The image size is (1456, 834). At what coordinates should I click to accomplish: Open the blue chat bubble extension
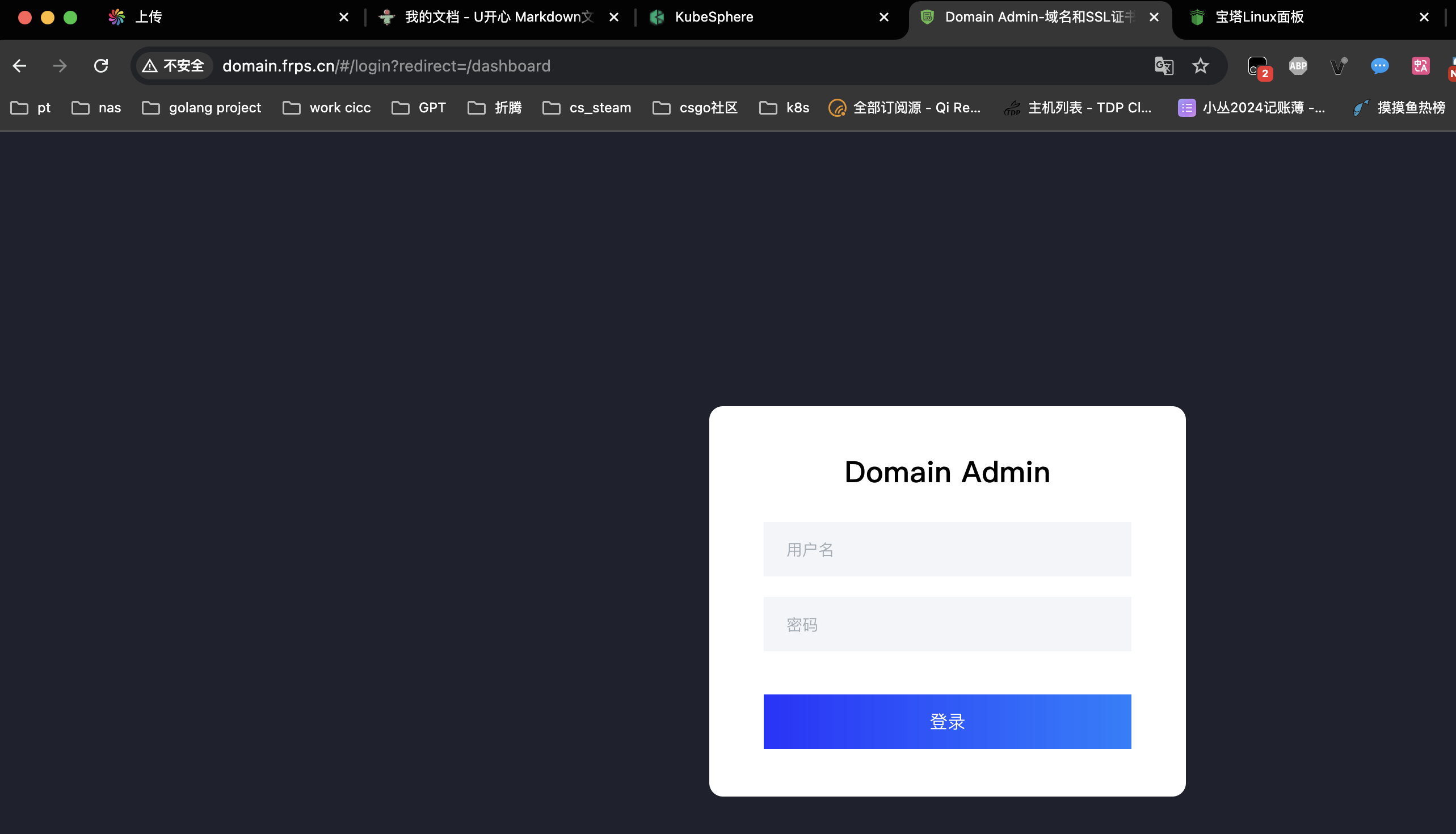coord(1380,65)
